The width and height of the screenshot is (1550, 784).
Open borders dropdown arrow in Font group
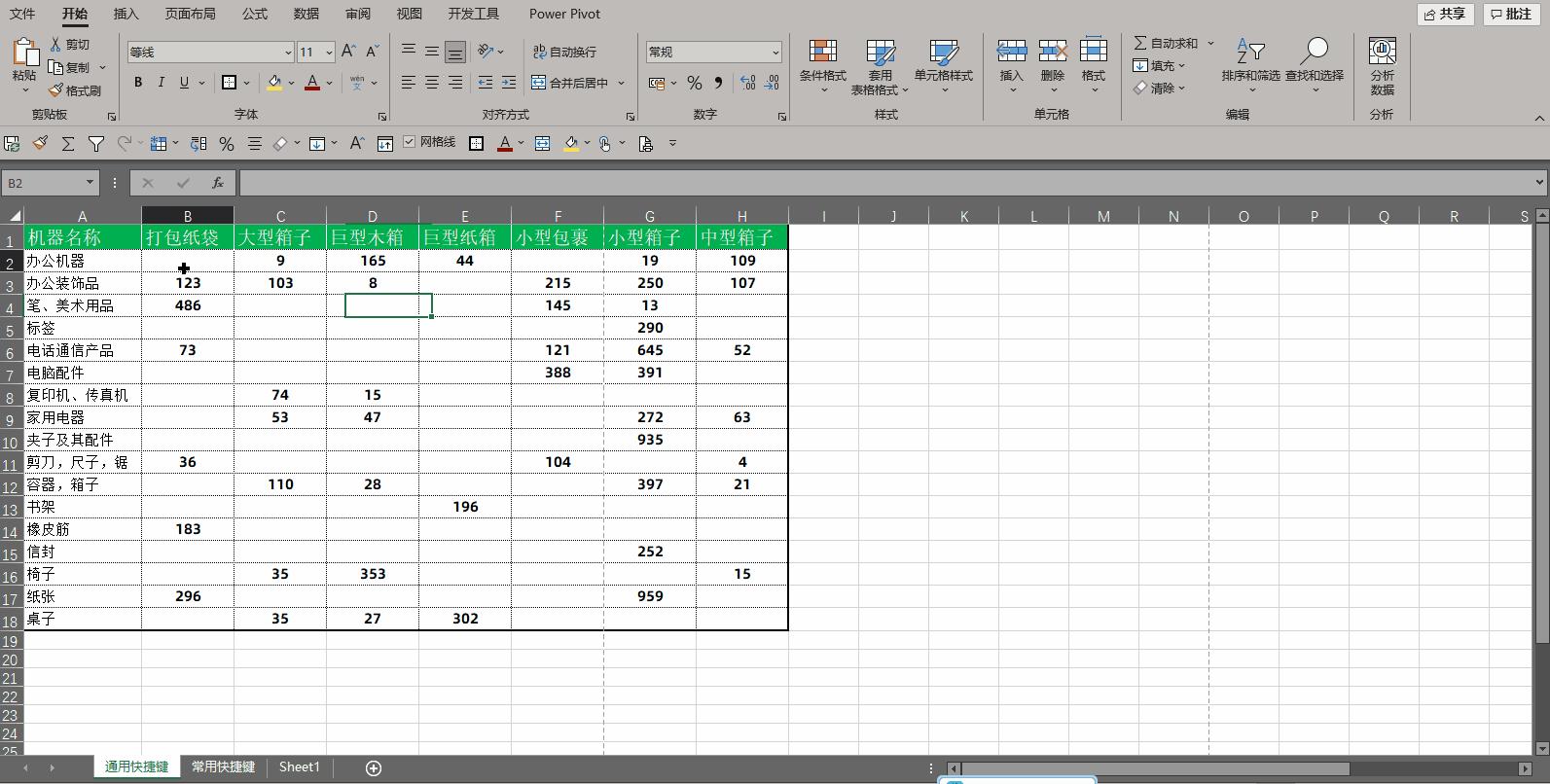(x=247, y=83)
